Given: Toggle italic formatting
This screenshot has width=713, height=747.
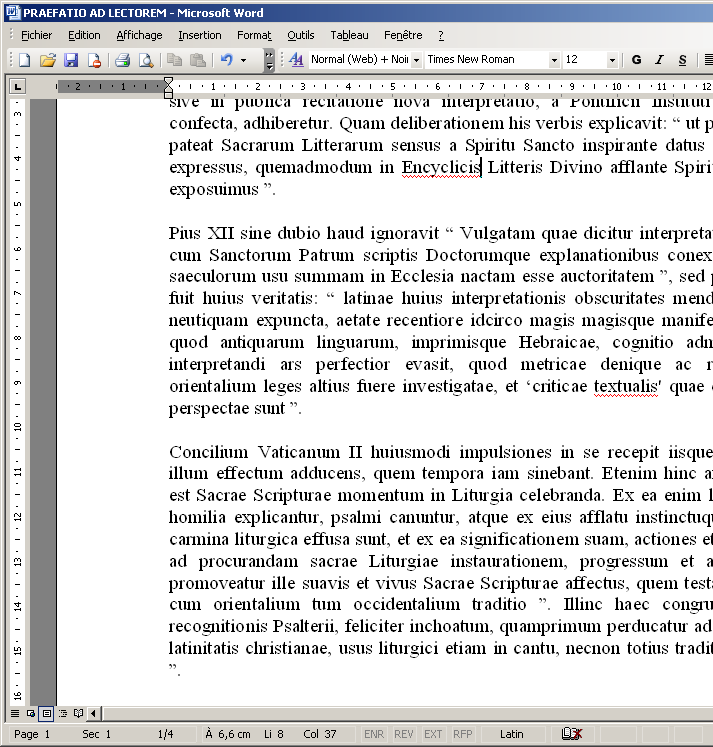Looking at the screenshot, I should 659,60.
